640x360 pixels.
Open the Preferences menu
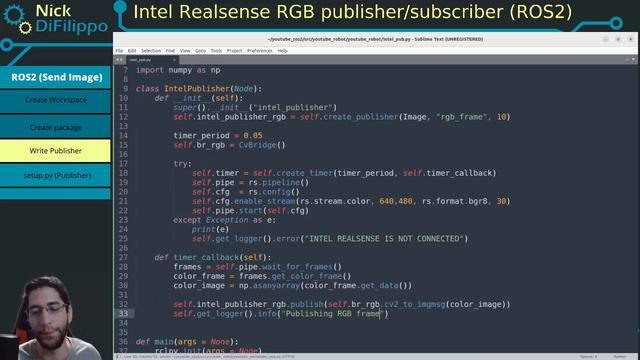[260, 51]
